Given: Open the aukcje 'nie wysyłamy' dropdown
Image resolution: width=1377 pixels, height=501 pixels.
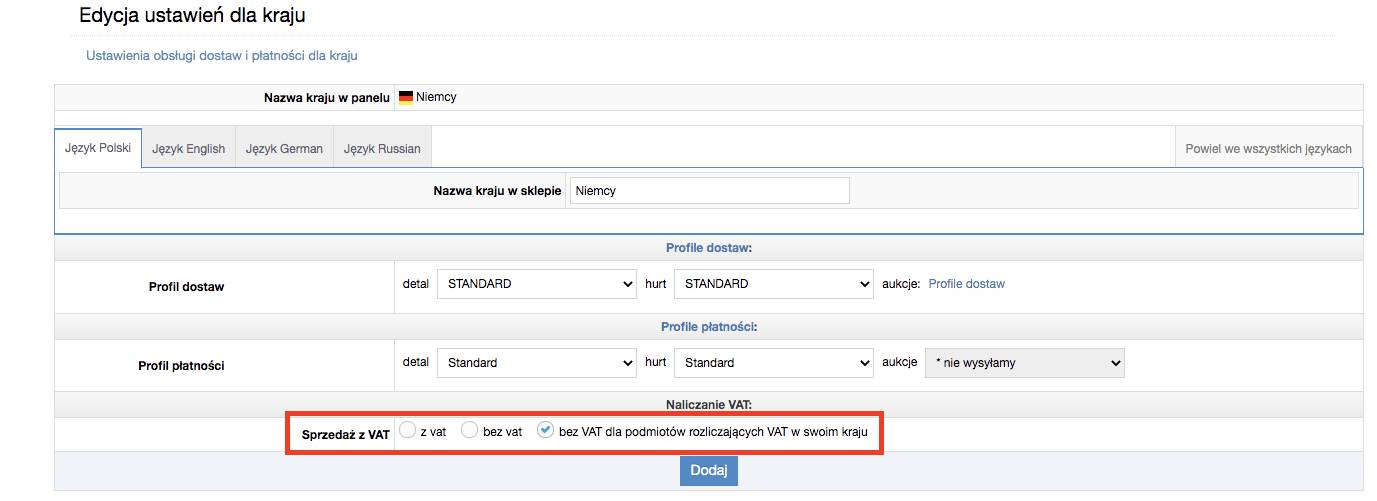Looking at the screenshot, I should pos(1024,363).
